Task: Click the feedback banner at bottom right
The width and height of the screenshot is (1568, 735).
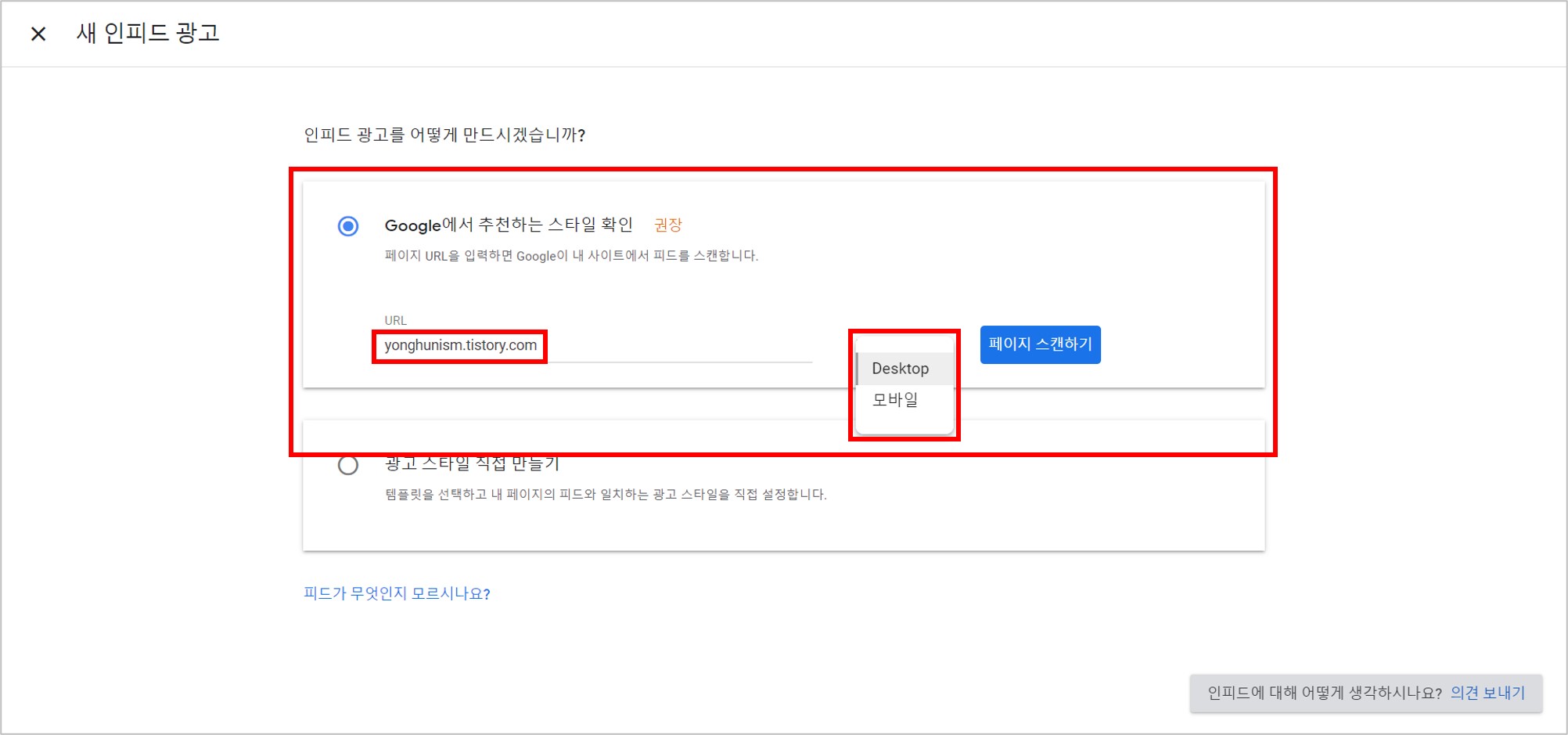Action: point(1365,692)
